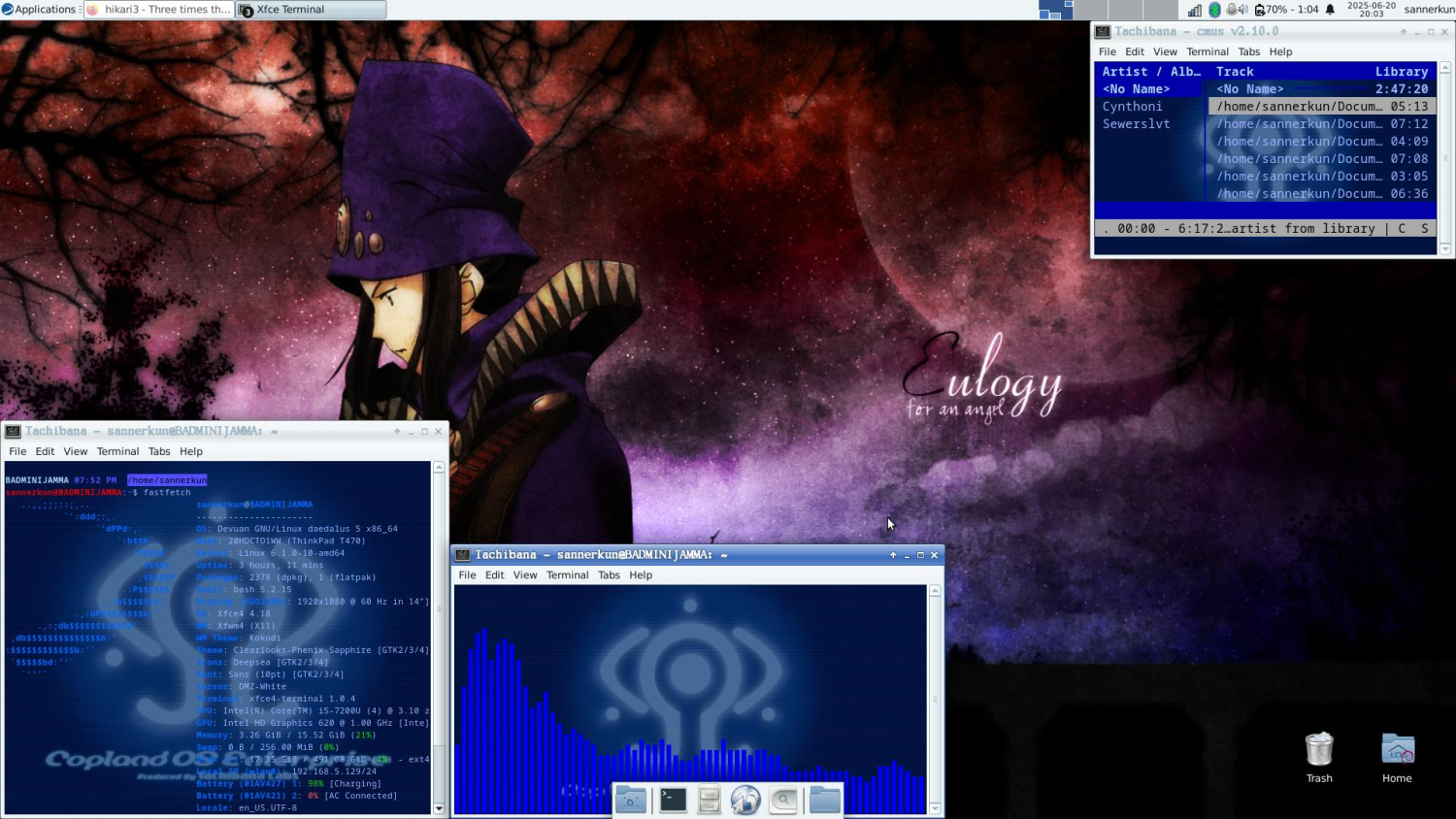Open Terminal menu in the fastfetch terminal
The image size is (1456, 819).
pos(117,451)
